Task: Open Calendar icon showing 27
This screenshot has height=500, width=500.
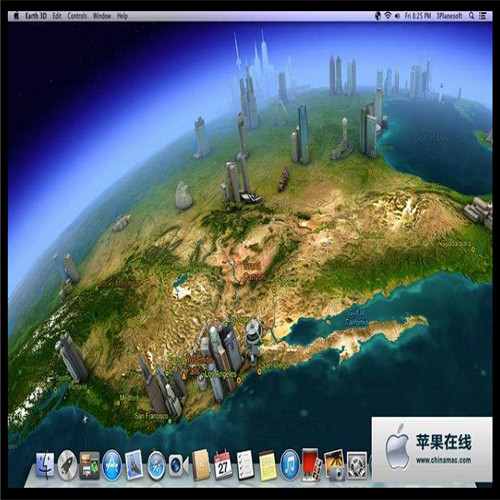Action: pos(223,465)
